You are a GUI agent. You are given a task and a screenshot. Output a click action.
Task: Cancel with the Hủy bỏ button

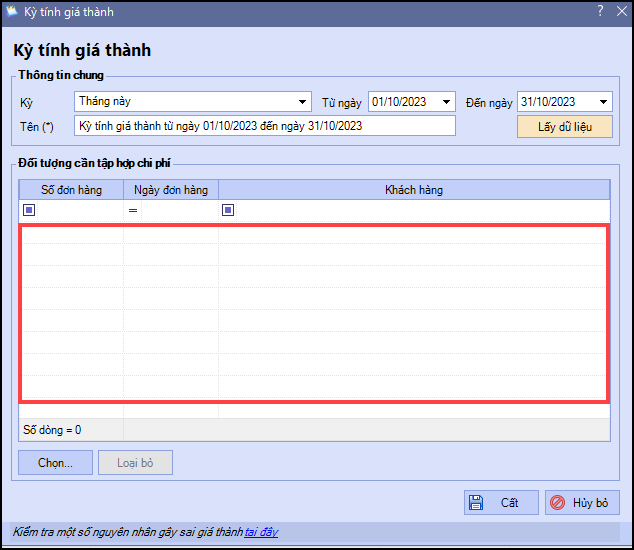click(x=582, y=502)
